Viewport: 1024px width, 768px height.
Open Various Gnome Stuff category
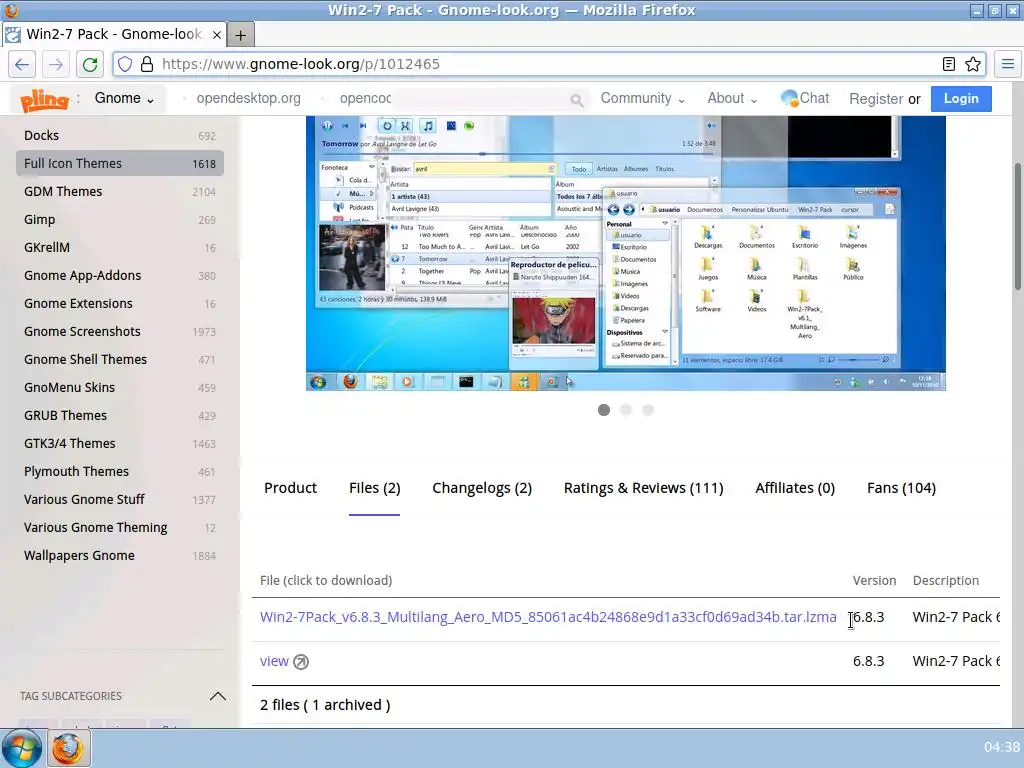120,500
